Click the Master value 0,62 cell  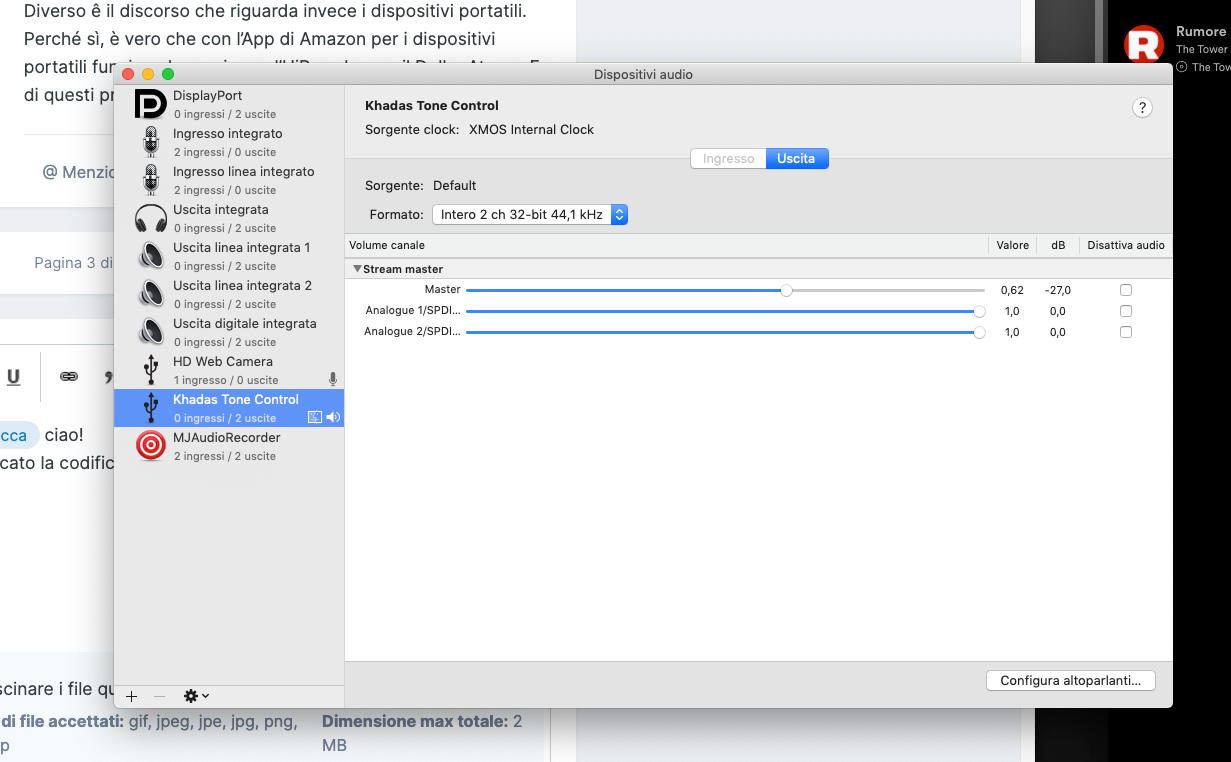(1012, 290)
